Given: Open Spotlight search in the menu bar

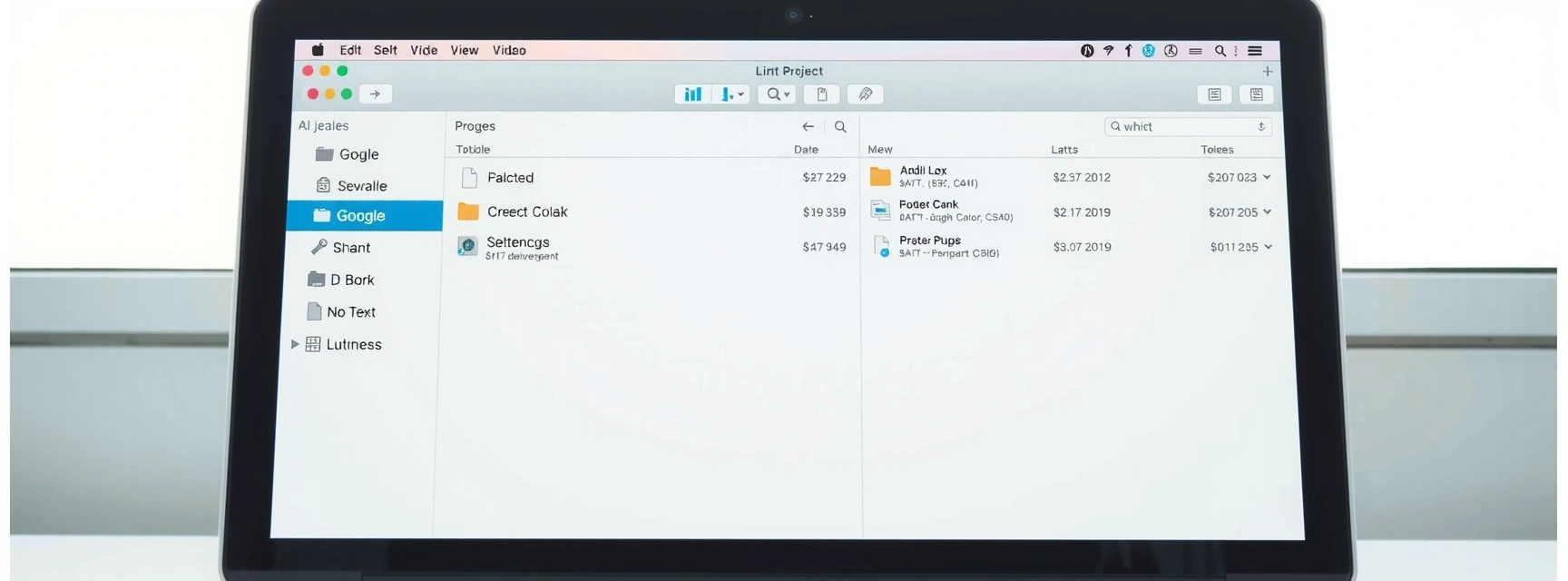Looking at the screenshot, I should coord(1220,51).
